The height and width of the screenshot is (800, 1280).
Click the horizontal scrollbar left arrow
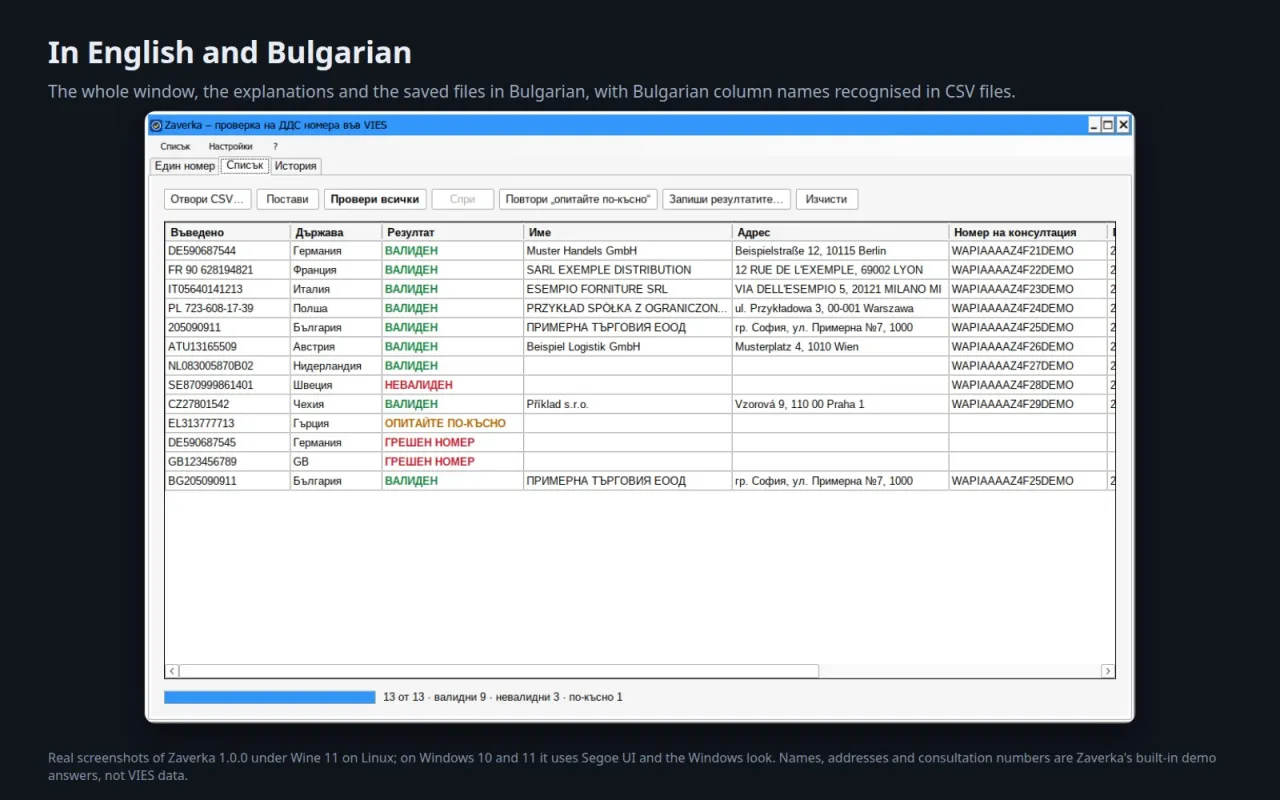(x=172, y=671)
